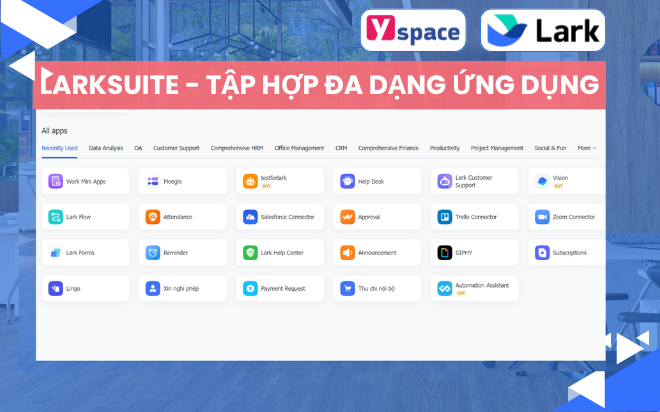
Task: Open the testforlark bot icon
Action: click(250, 181)
